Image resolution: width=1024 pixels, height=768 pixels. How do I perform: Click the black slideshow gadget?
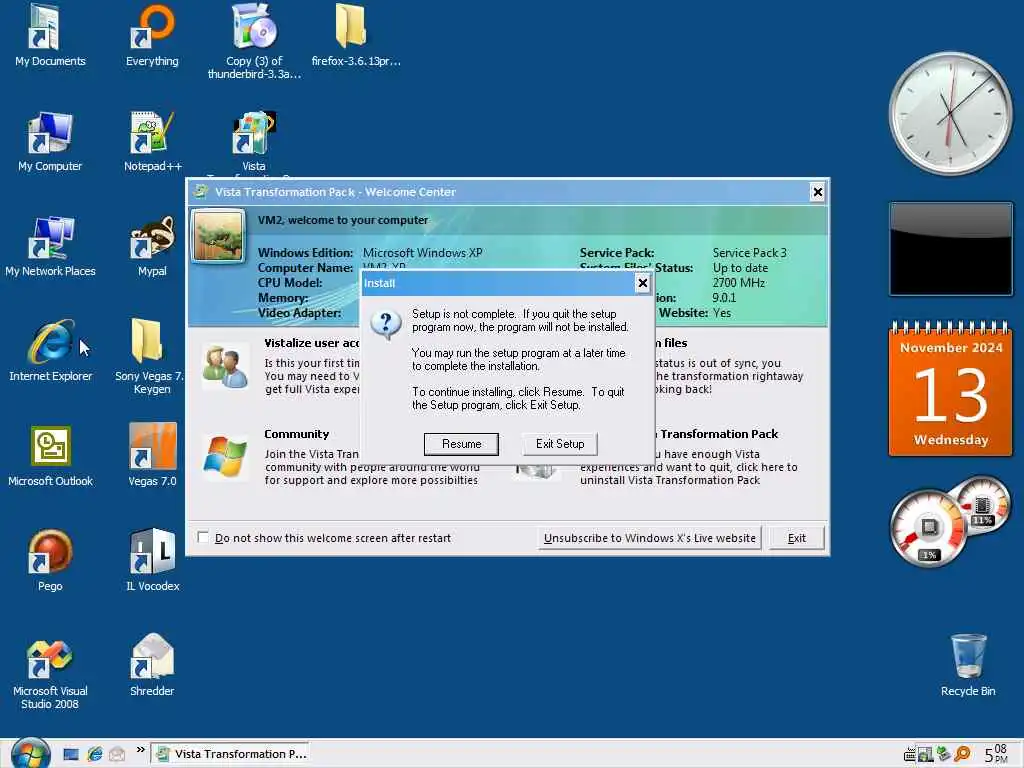951,249
